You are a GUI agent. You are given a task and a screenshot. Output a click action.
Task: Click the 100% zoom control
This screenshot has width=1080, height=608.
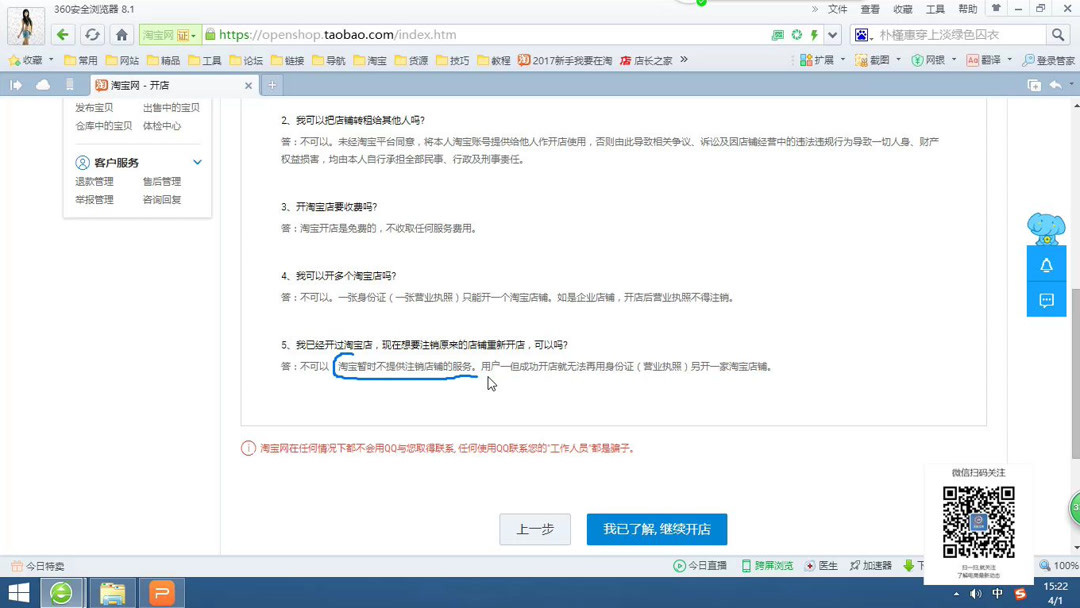[x=1056, y=565]
